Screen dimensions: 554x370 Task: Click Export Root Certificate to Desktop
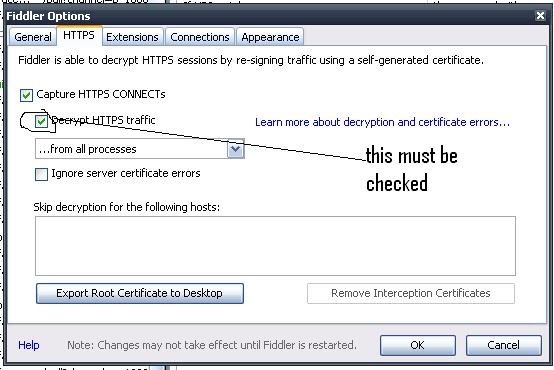pyautogui.click(x=140, y=293)
